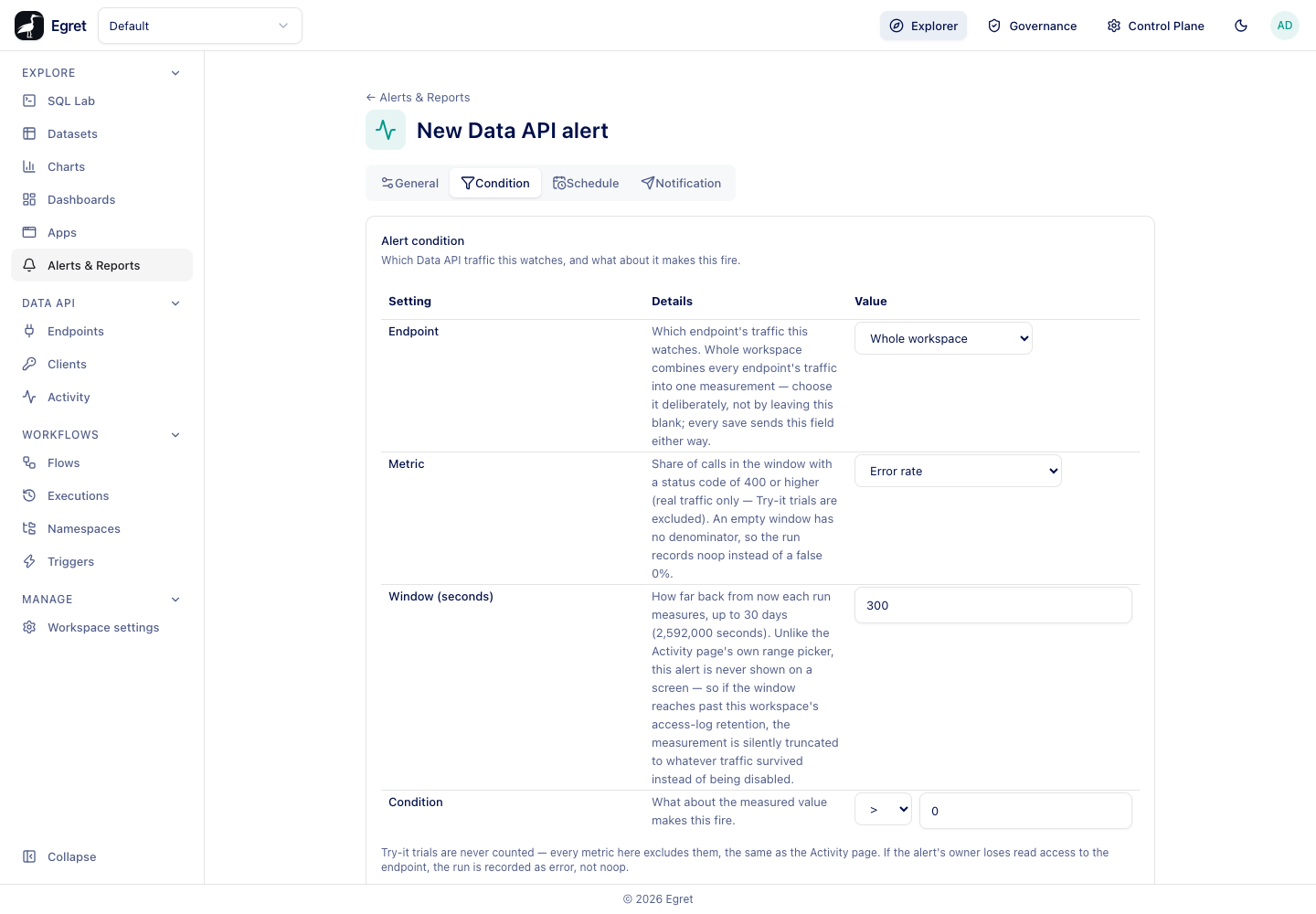
Task: Open the Charts section
Action: click(x=101, y=166)
